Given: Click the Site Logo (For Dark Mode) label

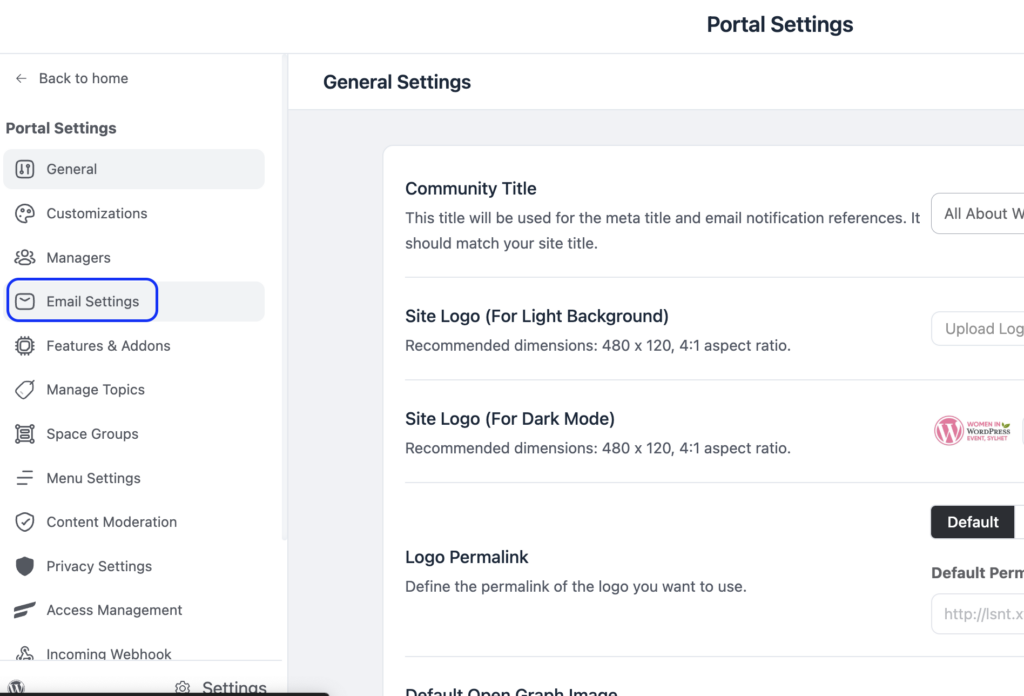Looking at the screenshot, I should pyautogui.click(x=510, y=419).
